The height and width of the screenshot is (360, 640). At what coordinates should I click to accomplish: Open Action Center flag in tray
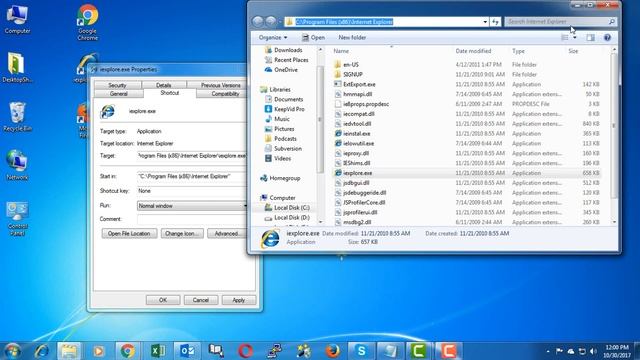pyautogui.click(x=559, y=351)
